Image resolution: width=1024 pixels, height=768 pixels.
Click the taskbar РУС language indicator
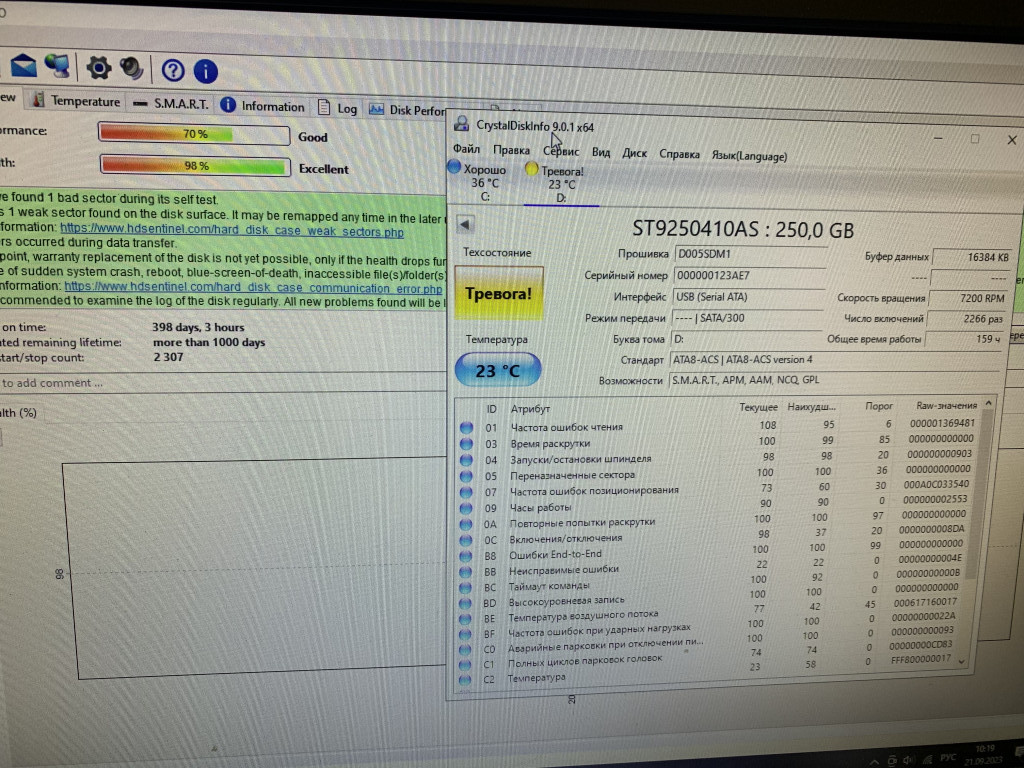point(948,758)
